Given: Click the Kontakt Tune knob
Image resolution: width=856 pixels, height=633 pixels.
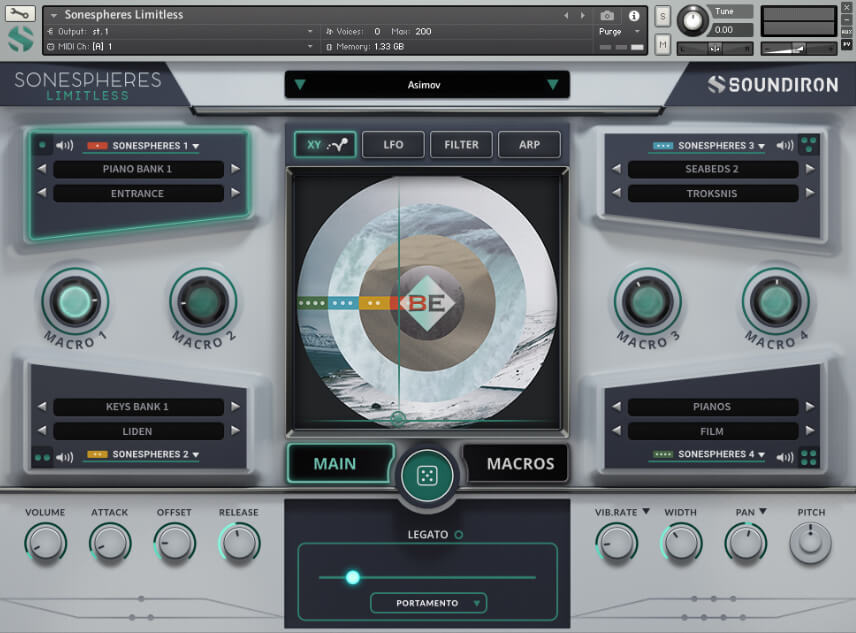Looking at the screenshot, I should pos(692,21).
